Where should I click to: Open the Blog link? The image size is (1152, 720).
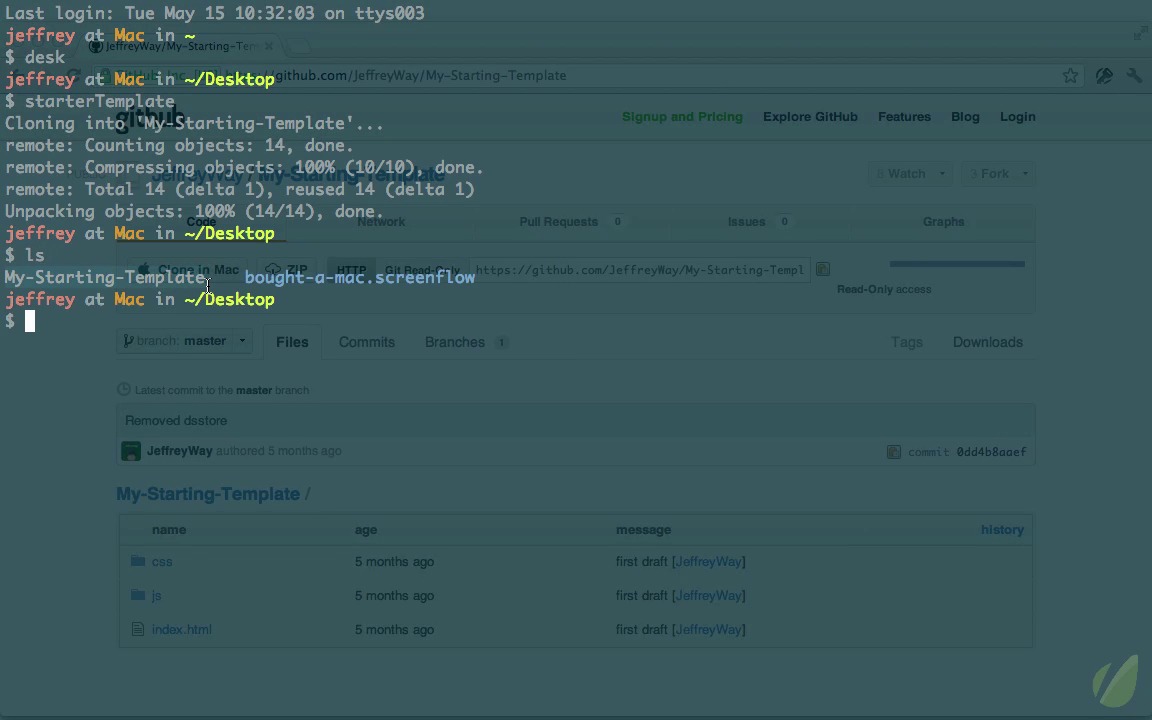pos(965,117)
